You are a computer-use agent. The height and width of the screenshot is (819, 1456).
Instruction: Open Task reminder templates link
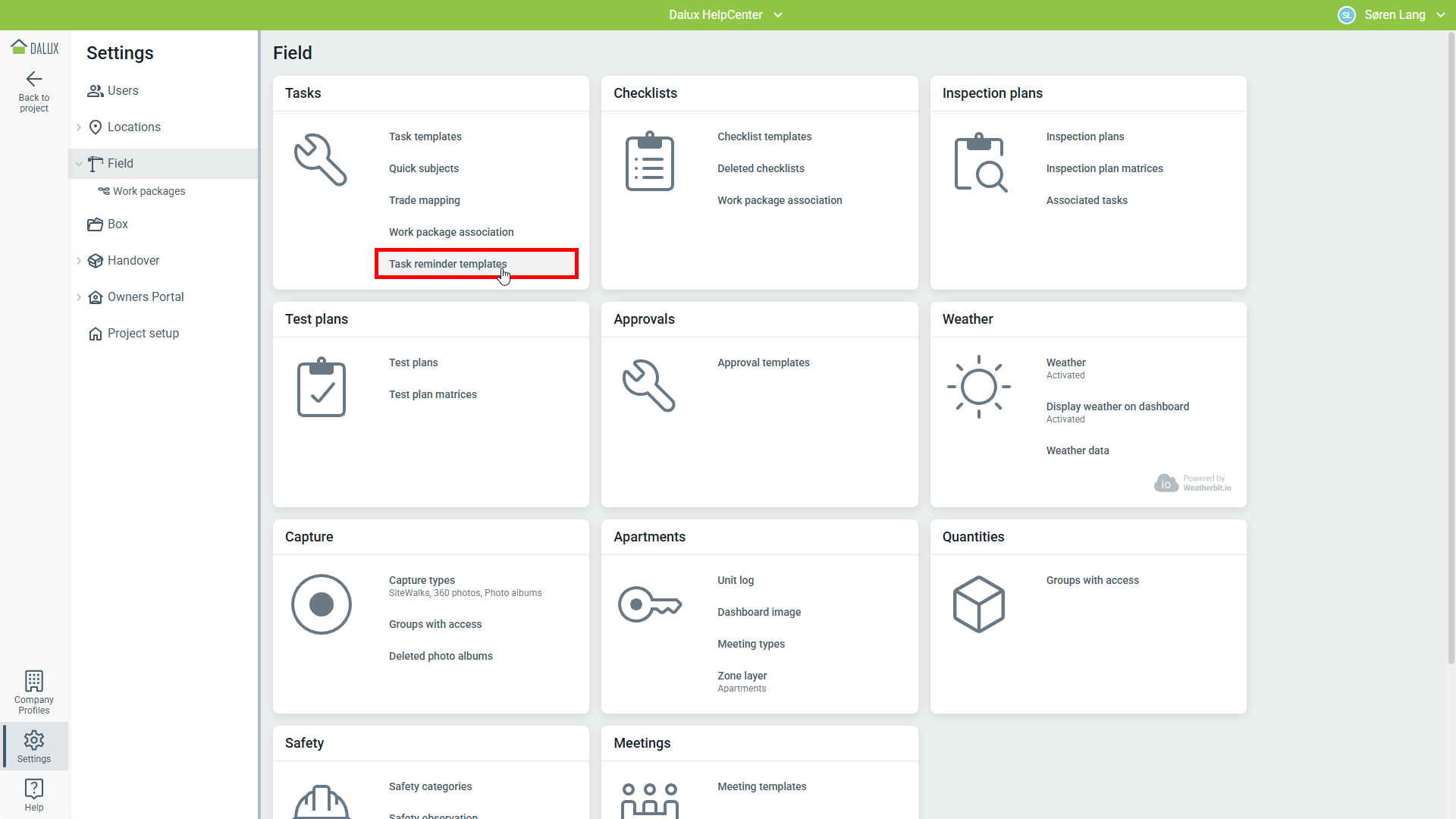[447, 264]
